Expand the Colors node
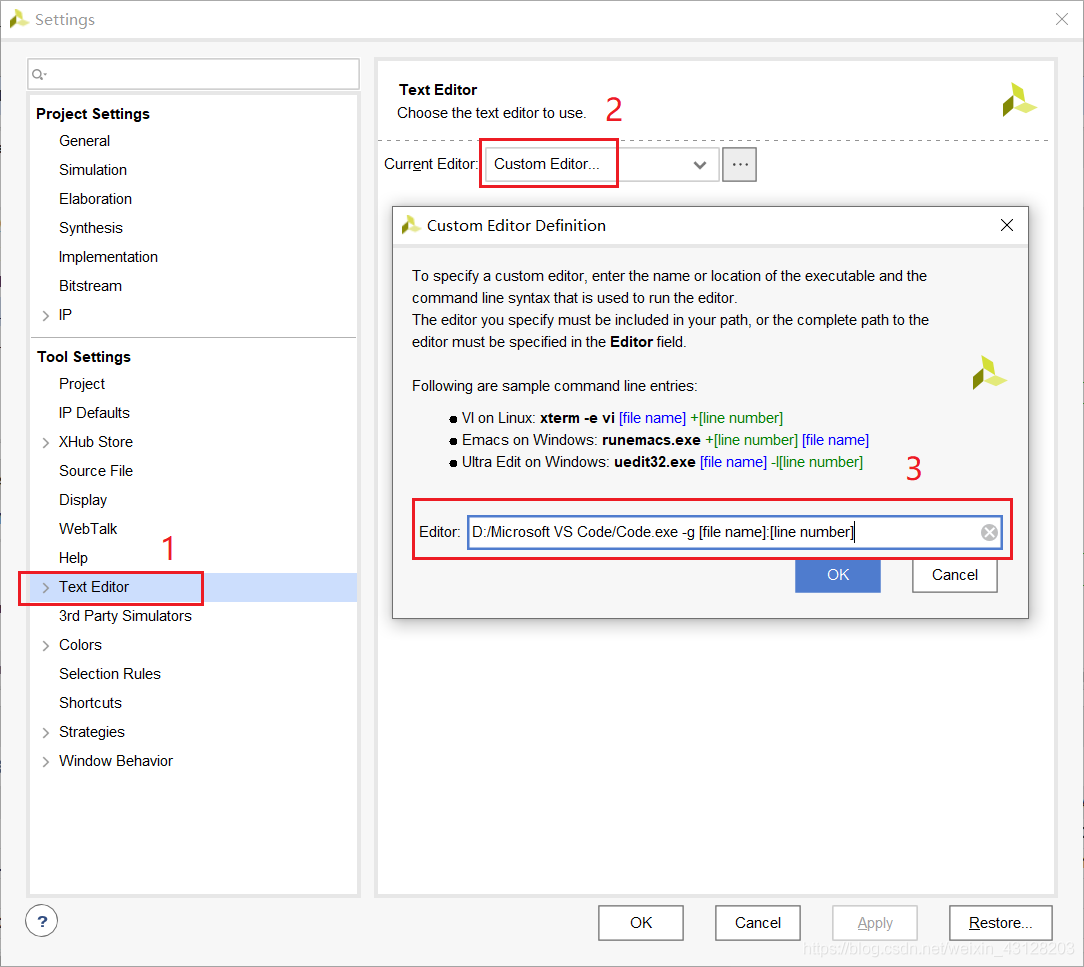 [46, 646]
